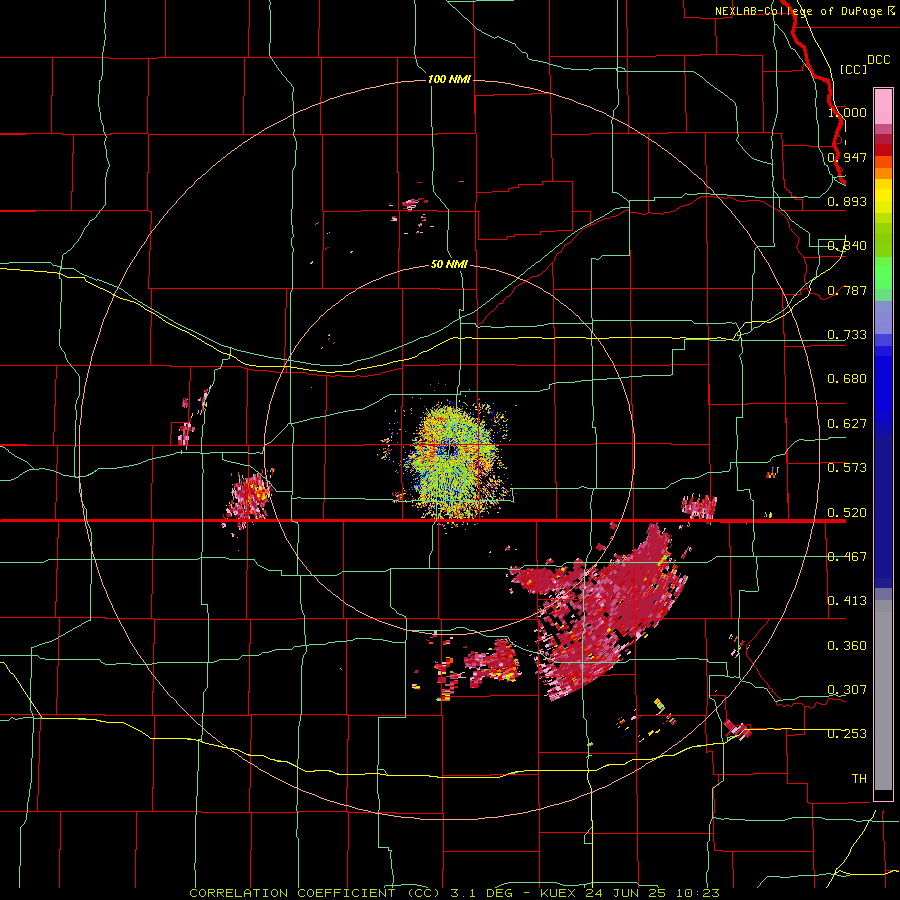
Task: Click the 0.520 legend value
Action: click(x=847, y=513)
